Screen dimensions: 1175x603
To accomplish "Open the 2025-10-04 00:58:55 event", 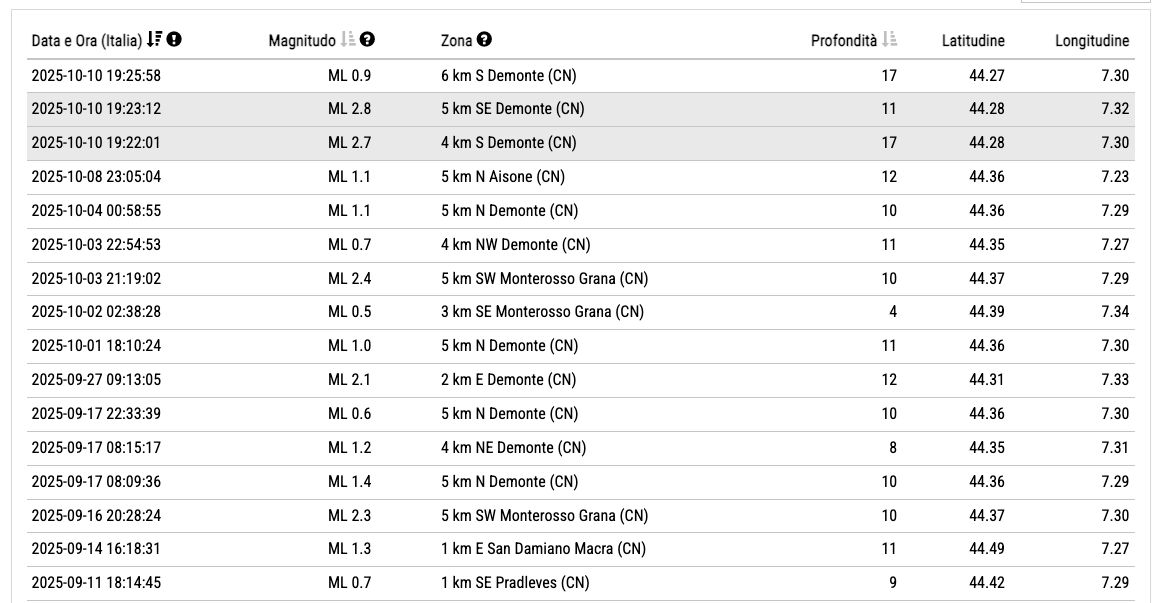I will (96, 211).
